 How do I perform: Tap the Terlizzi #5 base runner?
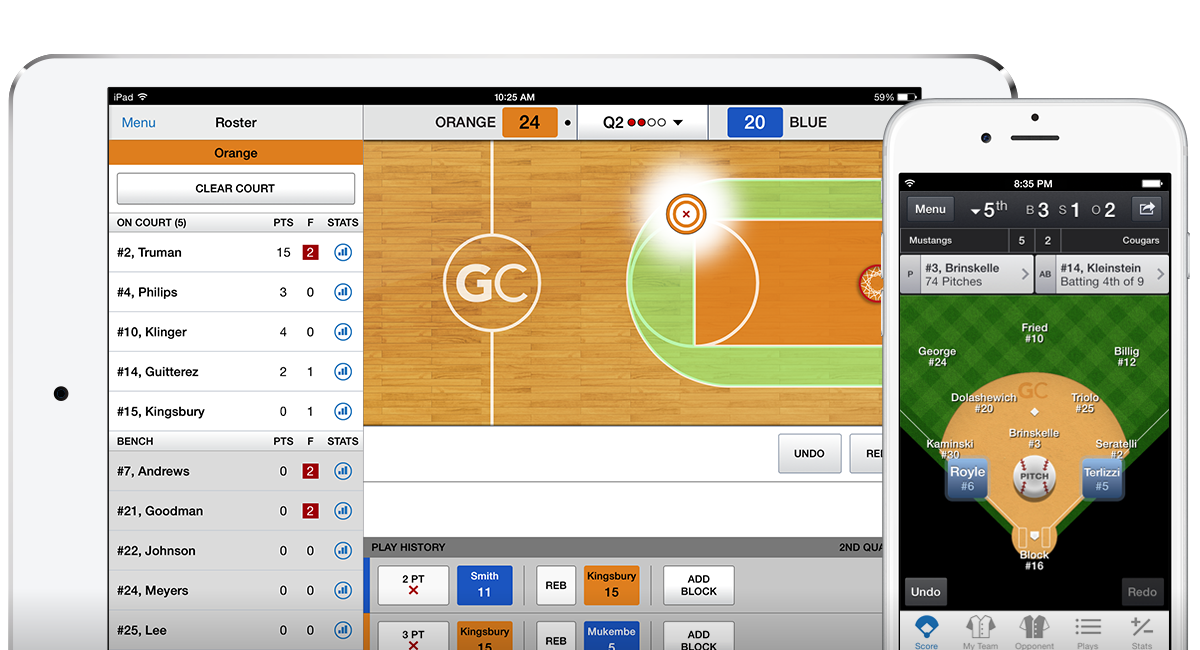click(1102, 479)
